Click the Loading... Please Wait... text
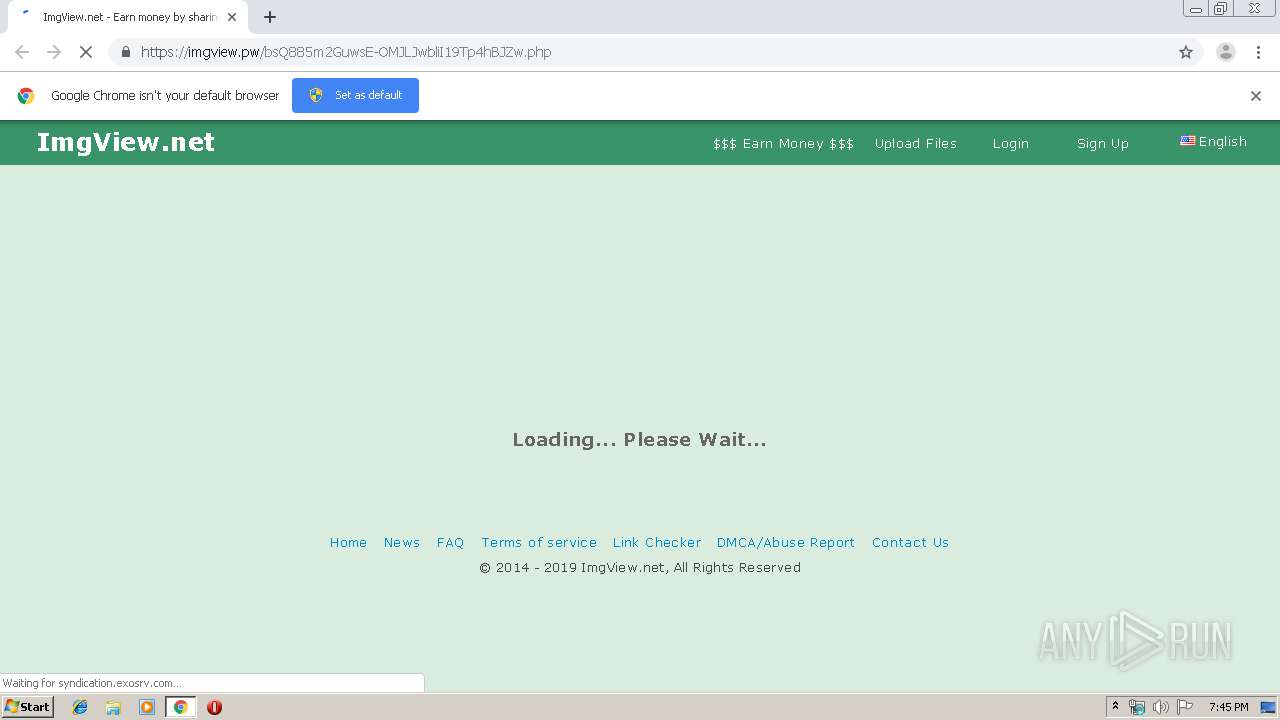This screenshot has height=720, width=1280. point(640,440)
